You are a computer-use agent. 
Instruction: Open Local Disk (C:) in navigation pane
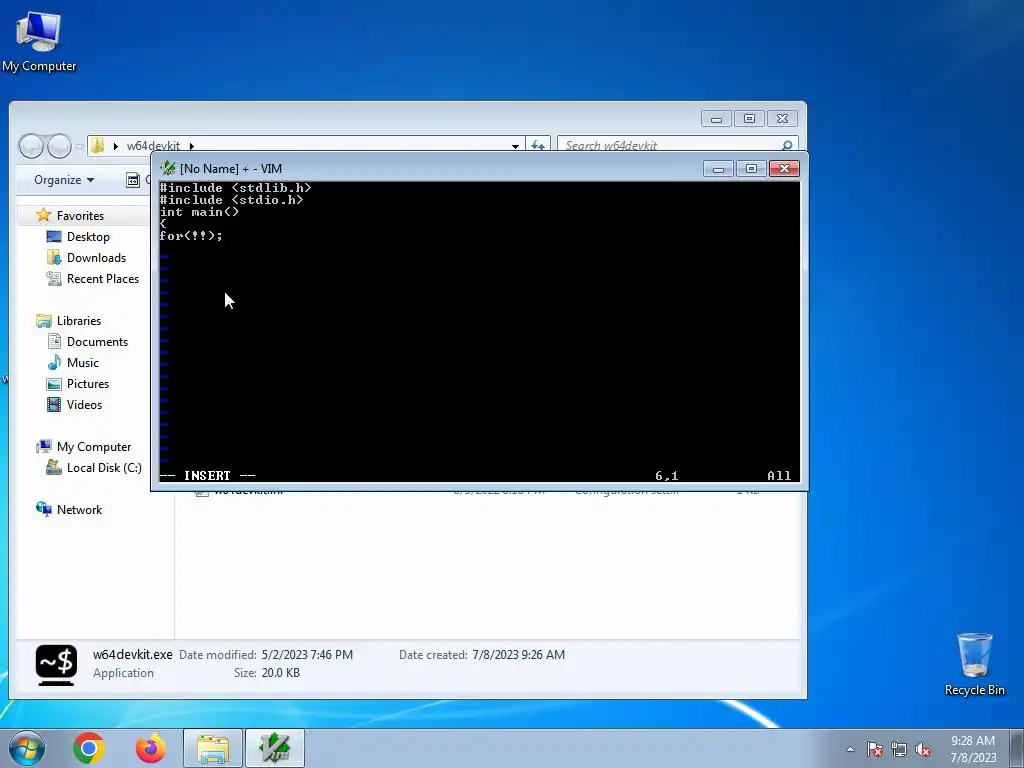click(104, 468)
